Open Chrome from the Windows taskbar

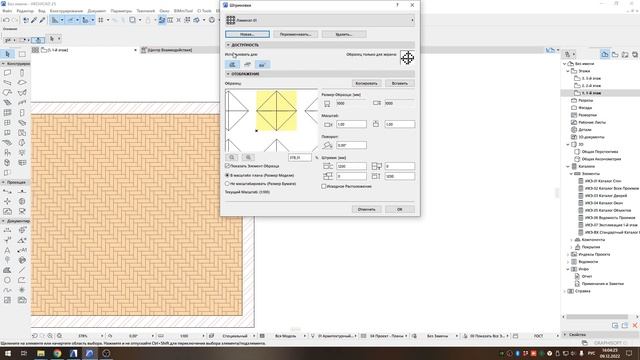(x=57, y=353)
